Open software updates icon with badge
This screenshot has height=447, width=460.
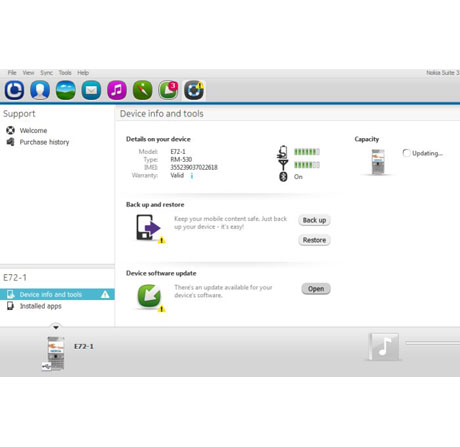(168, 90)
